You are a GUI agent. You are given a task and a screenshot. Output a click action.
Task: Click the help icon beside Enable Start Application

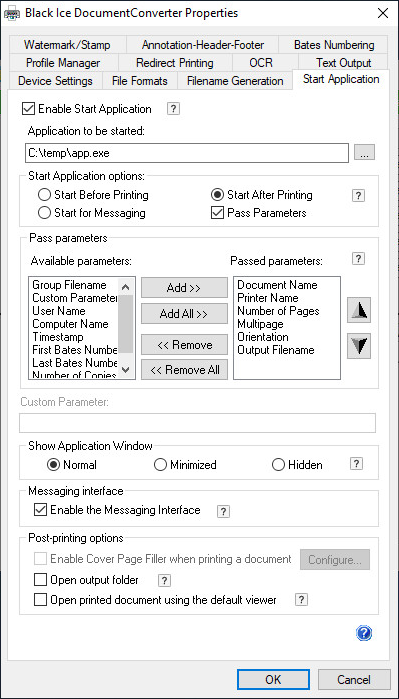point(173,109)
